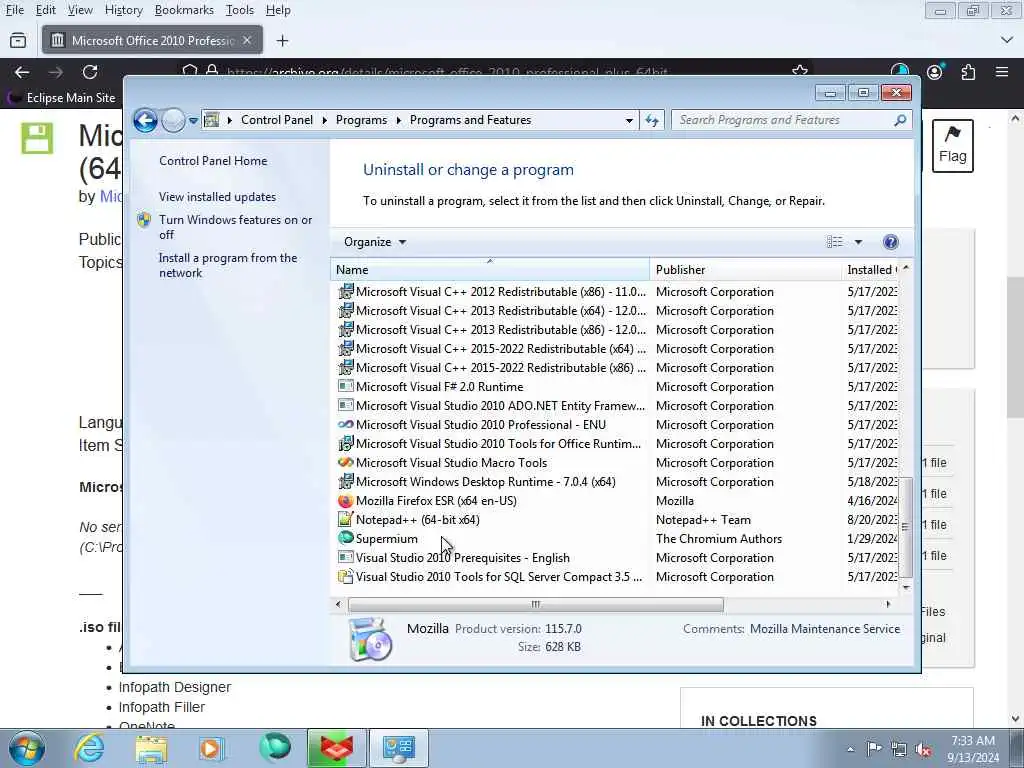
Task: Open address bar previous locations dropdown
Action: 629,121
